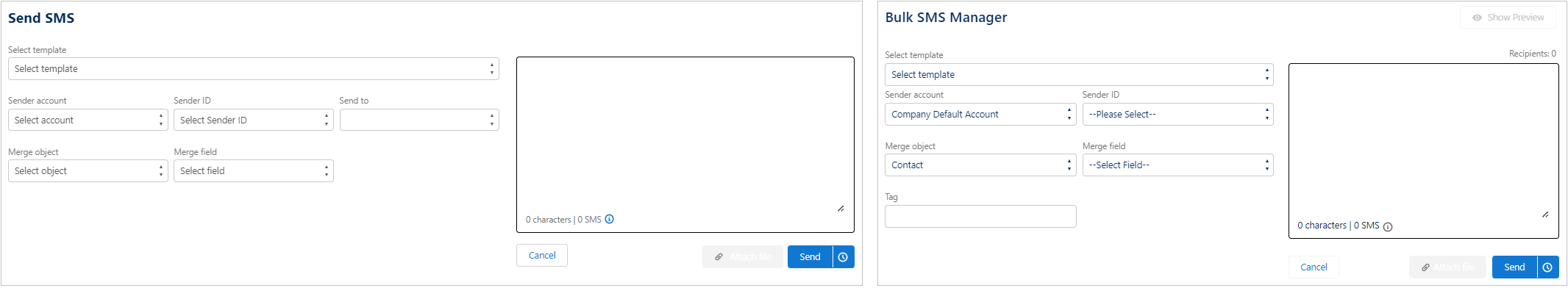Click the schedule clock icon in Bulk SMS Manager

1548,267
